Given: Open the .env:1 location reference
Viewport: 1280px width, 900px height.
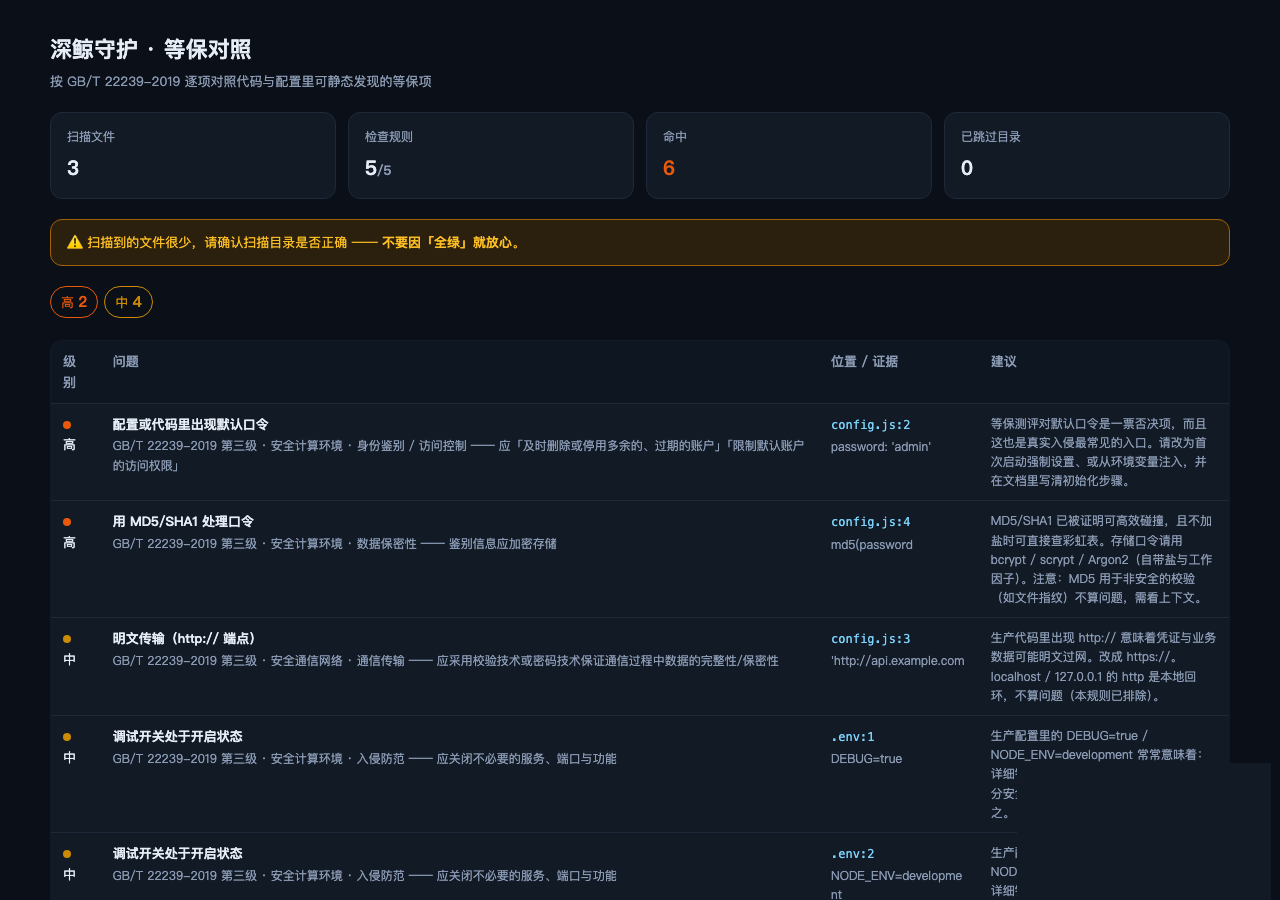Looking at the screenshot, I should click(853, 737).
